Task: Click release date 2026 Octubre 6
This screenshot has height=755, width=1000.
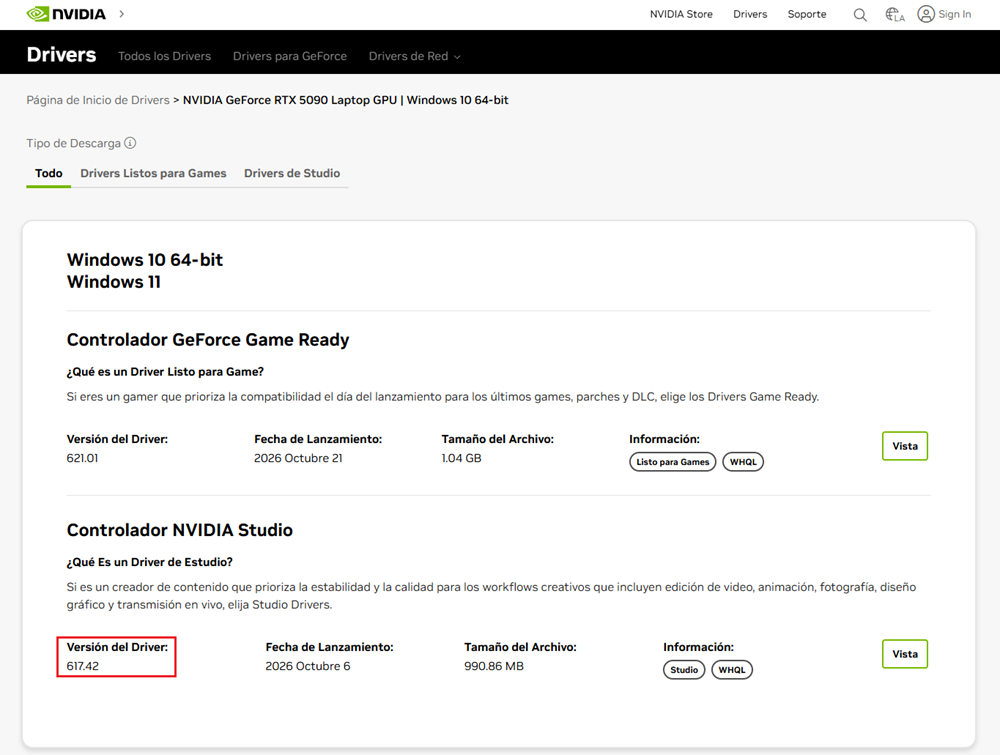Action: tap(307, 666)
